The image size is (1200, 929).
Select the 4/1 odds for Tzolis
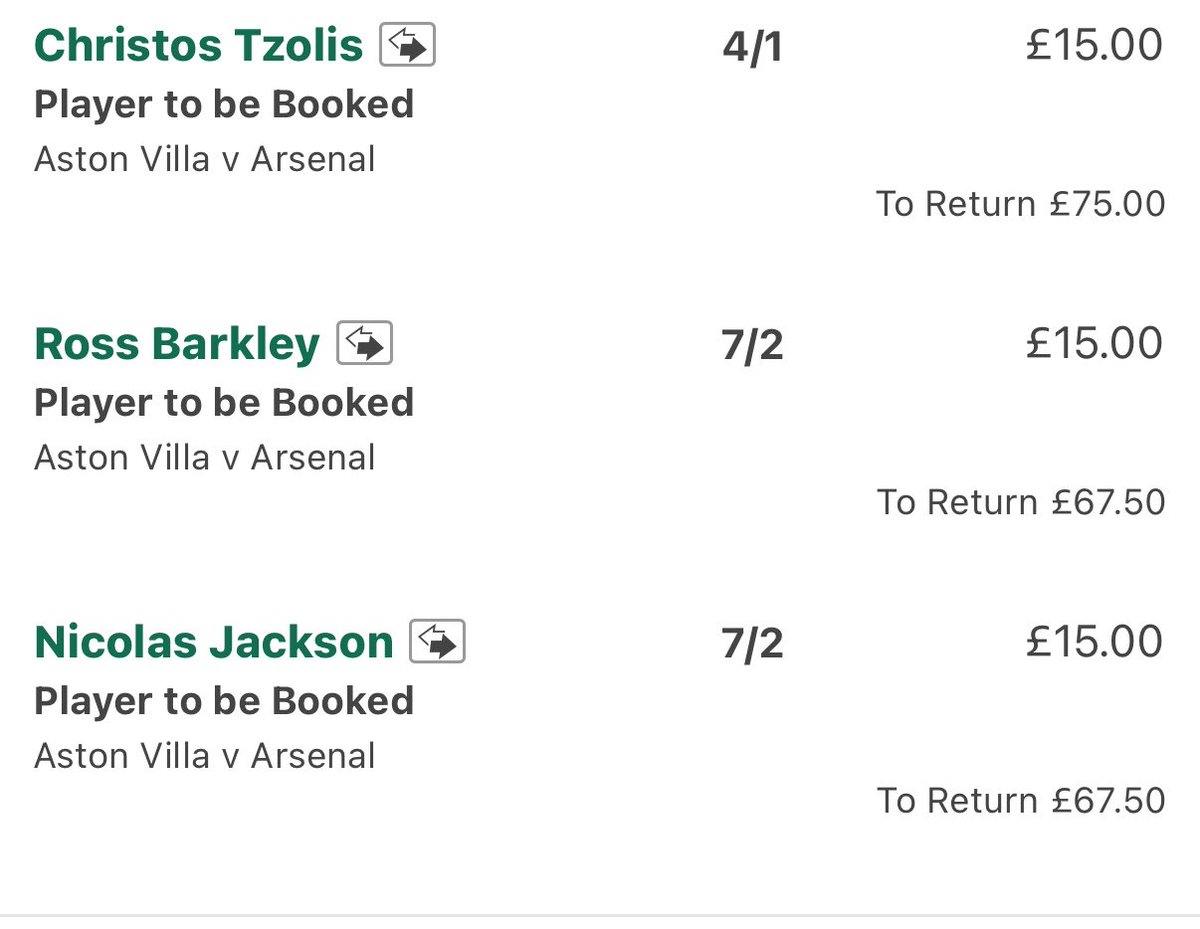click(x=752, y=48)
